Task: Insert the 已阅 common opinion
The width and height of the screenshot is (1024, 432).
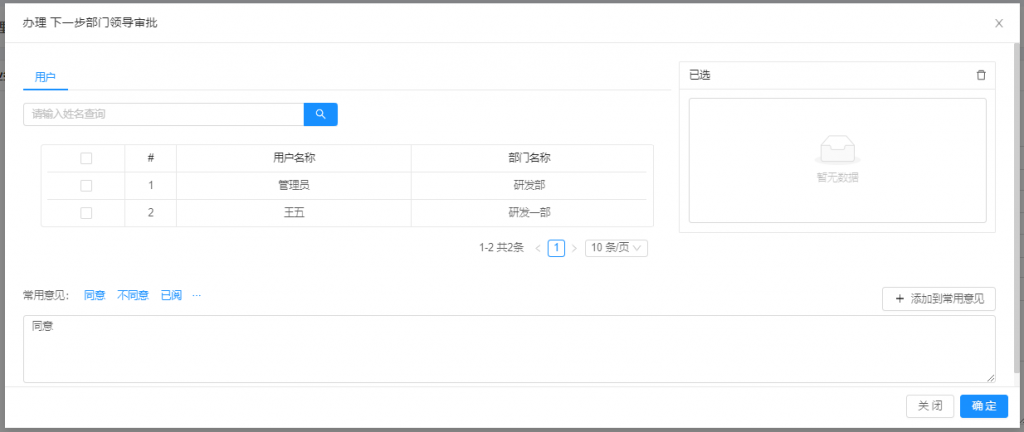Action: tap(171, 296)
